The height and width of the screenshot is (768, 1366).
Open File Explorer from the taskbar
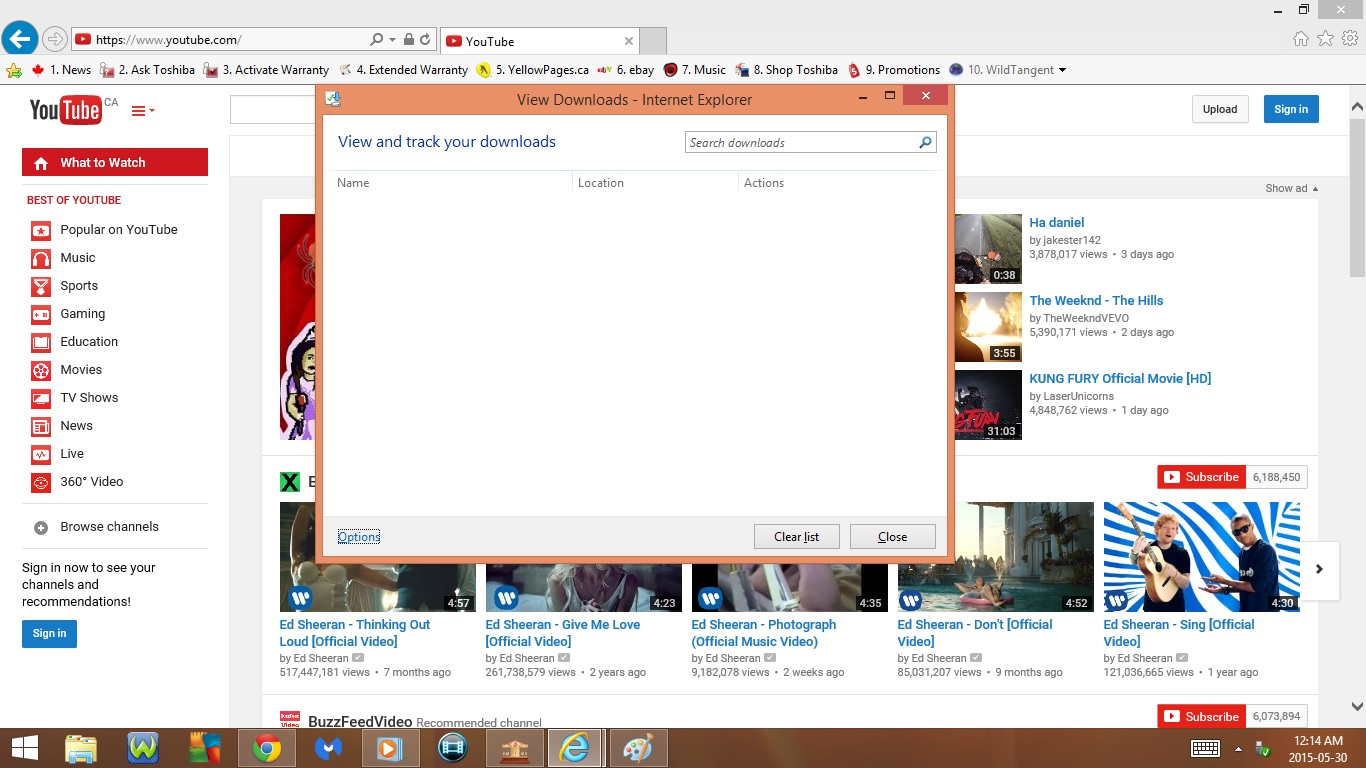coord(81,747)
